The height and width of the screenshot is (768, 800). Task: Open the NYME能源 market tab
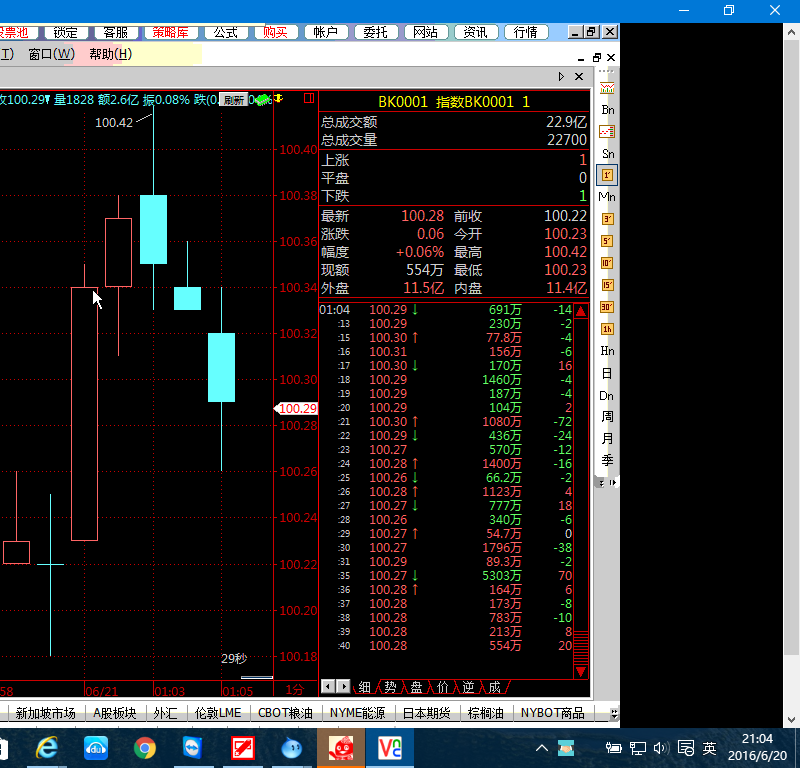pos(357,713)
